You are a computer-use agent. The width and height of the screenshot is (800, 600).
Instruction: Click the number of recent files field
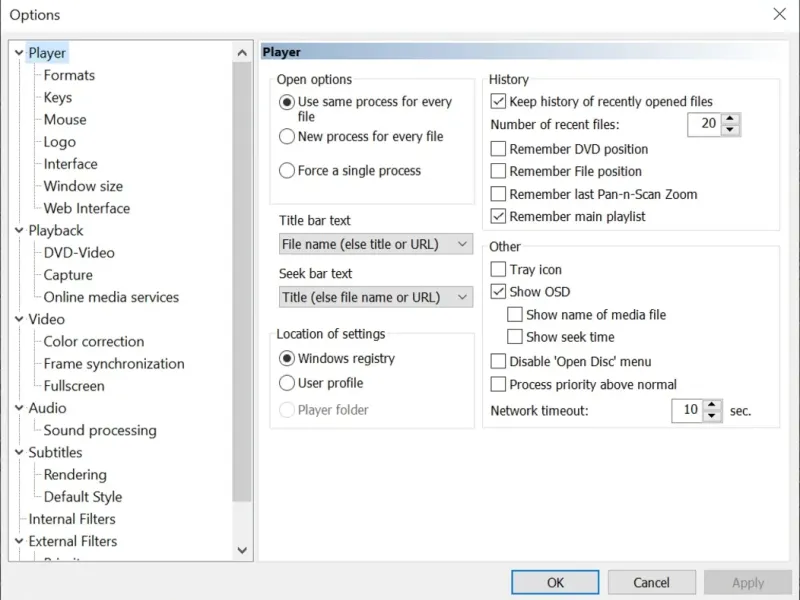(705, 124)
